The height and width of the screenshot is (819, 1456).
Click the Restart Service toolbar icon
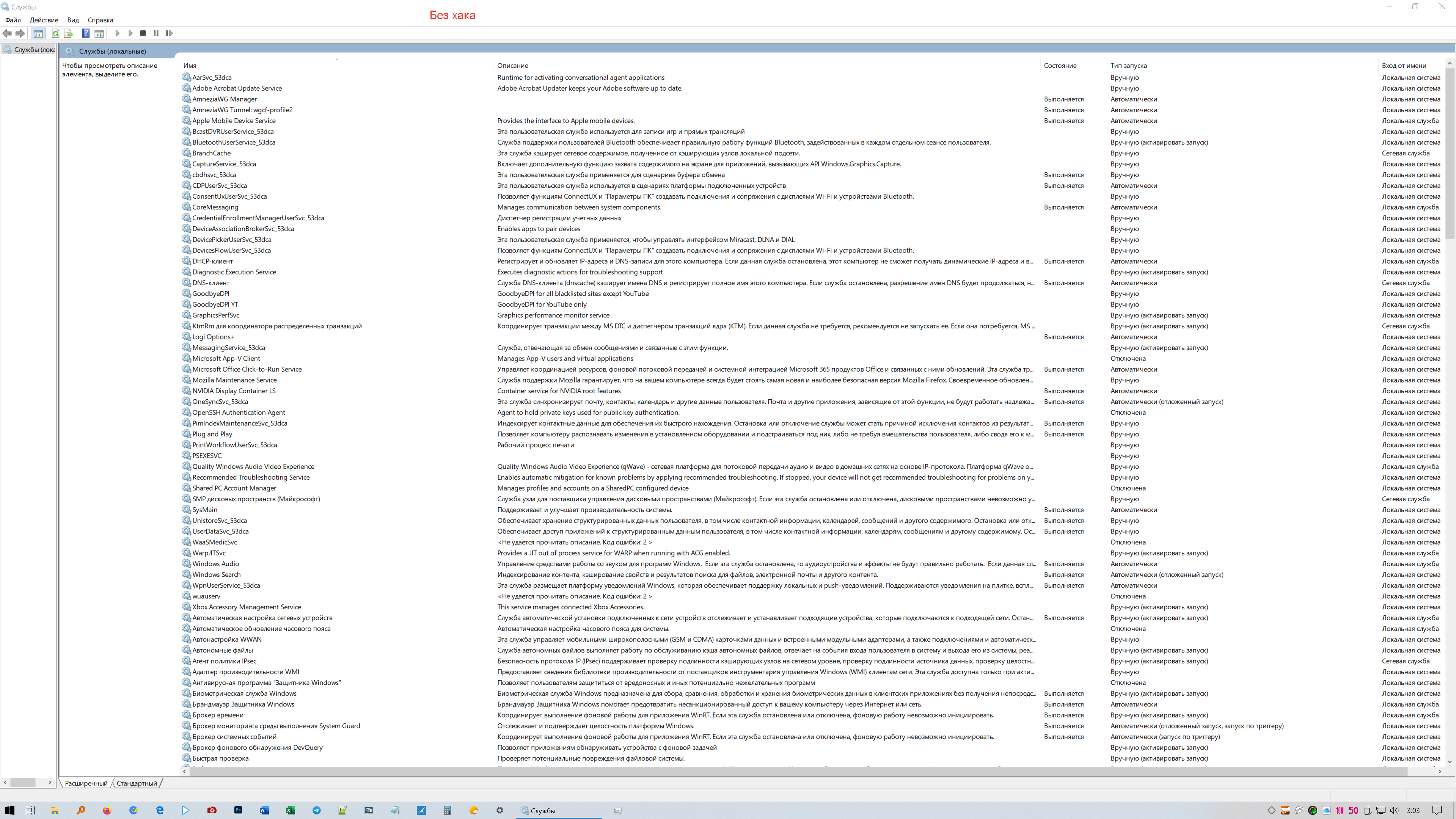pyautogui.click(x=169, y=33)
